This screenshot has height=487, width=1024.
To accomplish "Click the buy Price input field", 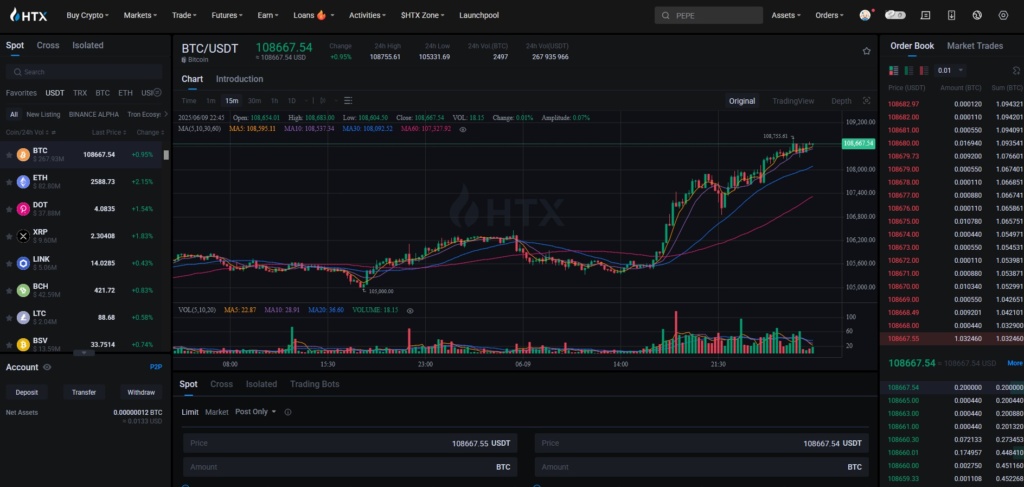I will 350,442.
